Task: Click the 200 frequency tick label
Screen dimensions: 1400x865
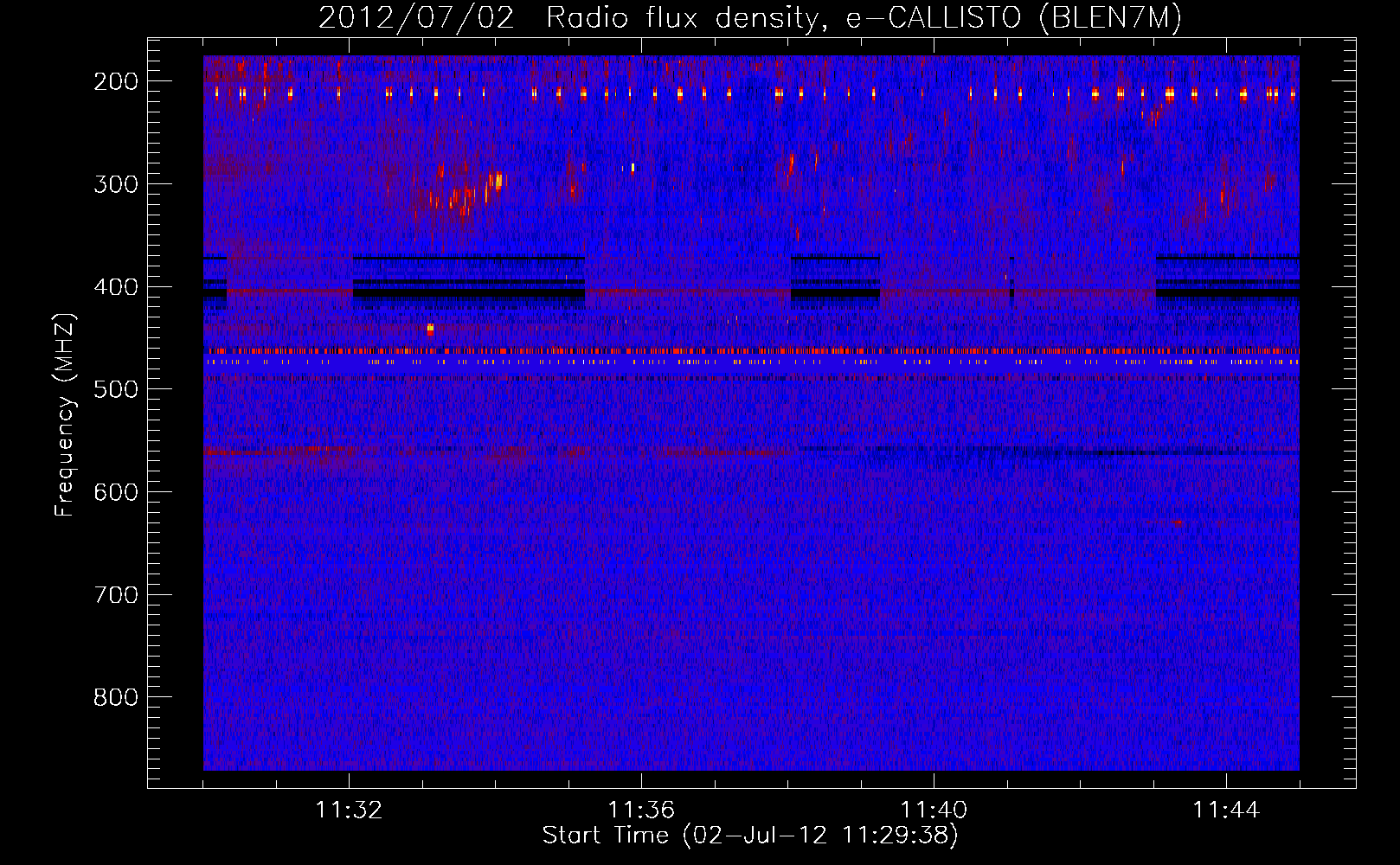Action: [x=116, y=81]
